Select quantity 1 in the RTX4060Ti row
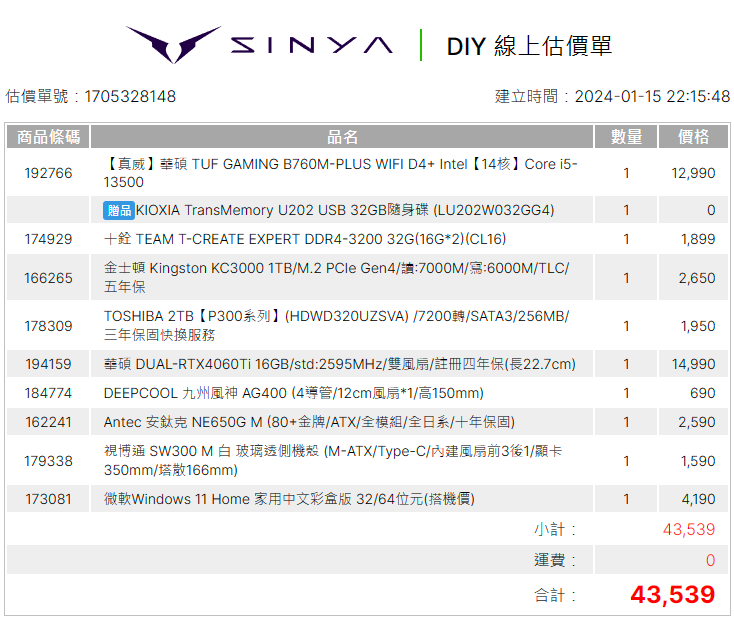734x621 pixels. click(x=626, y=364)
